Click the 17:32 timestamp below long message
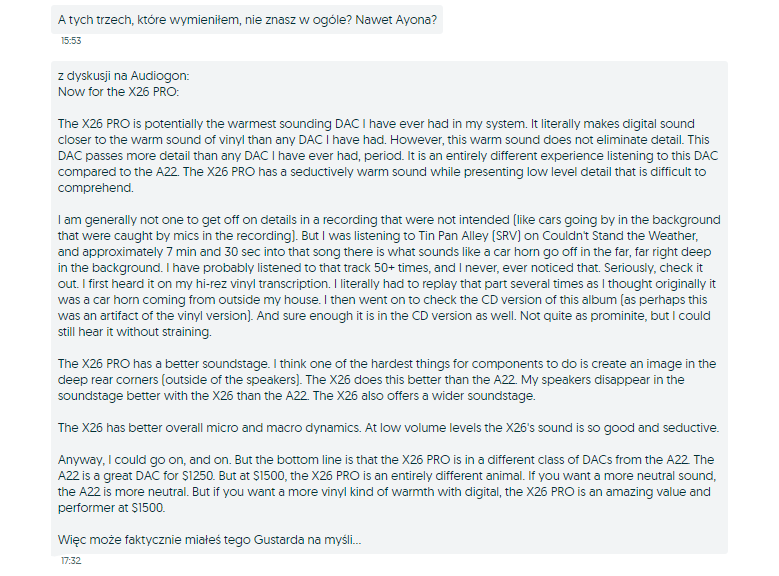Viewport: 779px width, 576px height. pyautogui.click(x=71, y=561)
